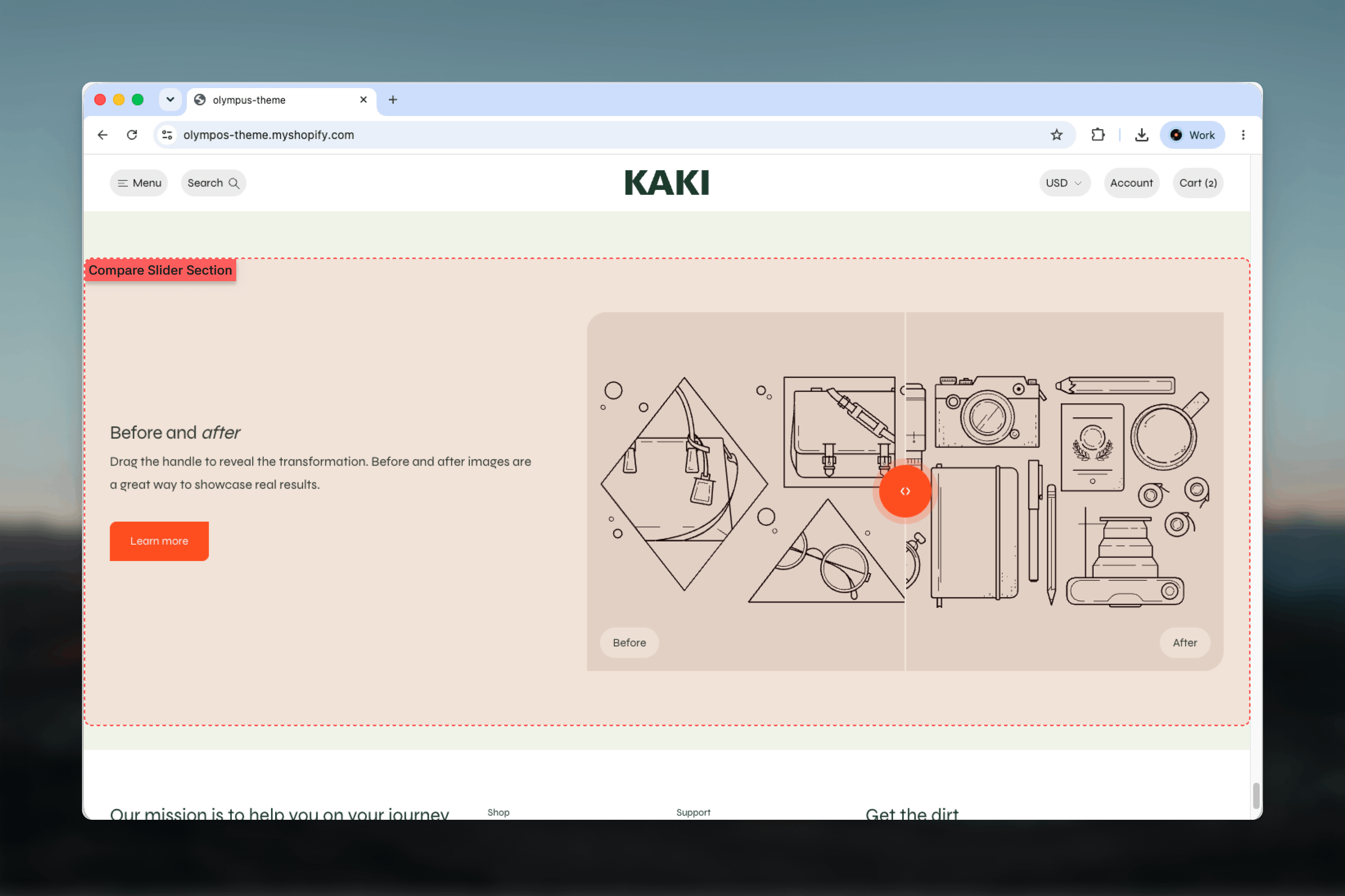1345x896 pixels.
Task: Click the After label on image
Action: [x=1185, y=643]
